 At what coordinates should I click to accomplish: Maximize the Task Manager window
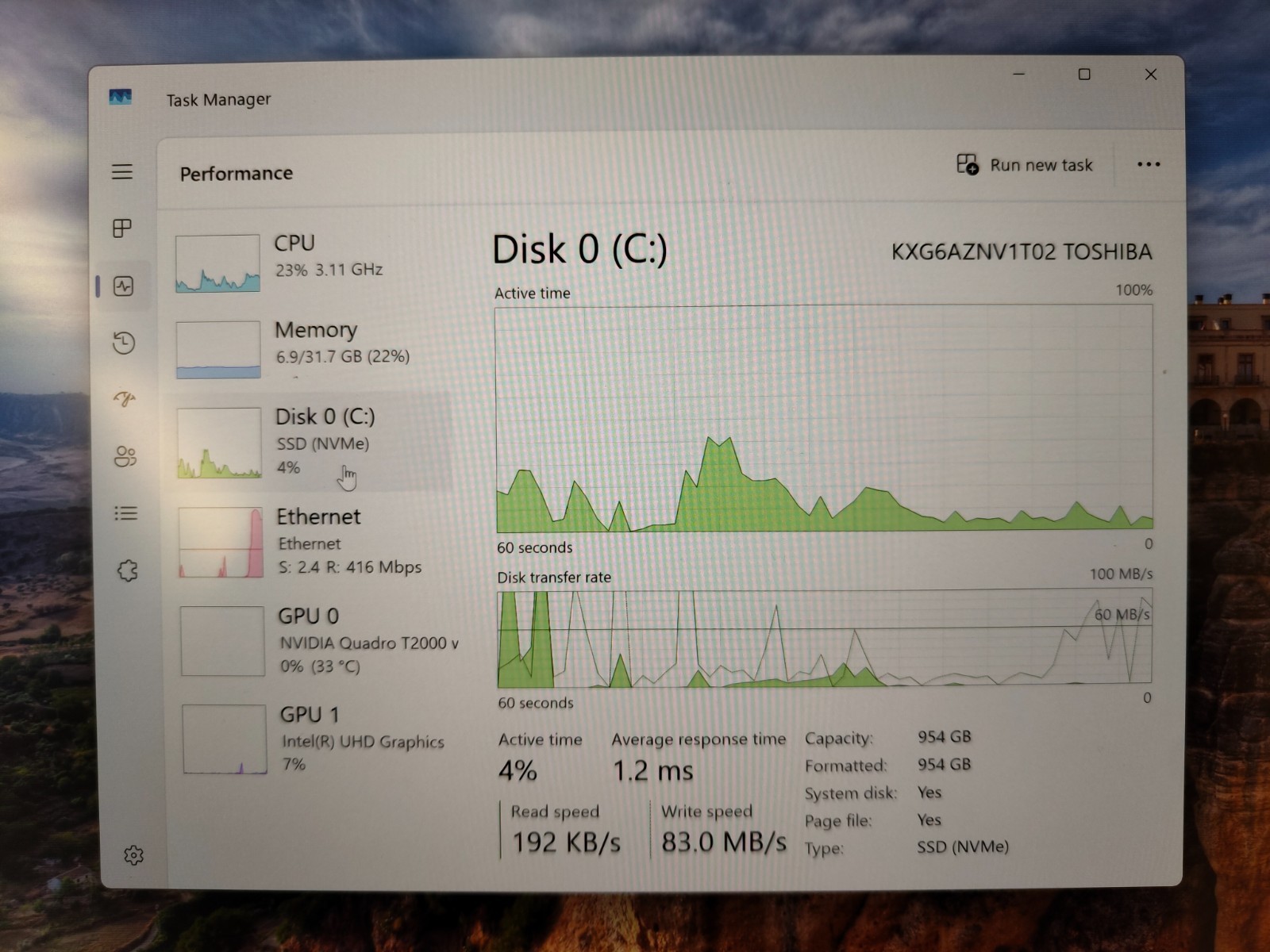pos(1084,74)
